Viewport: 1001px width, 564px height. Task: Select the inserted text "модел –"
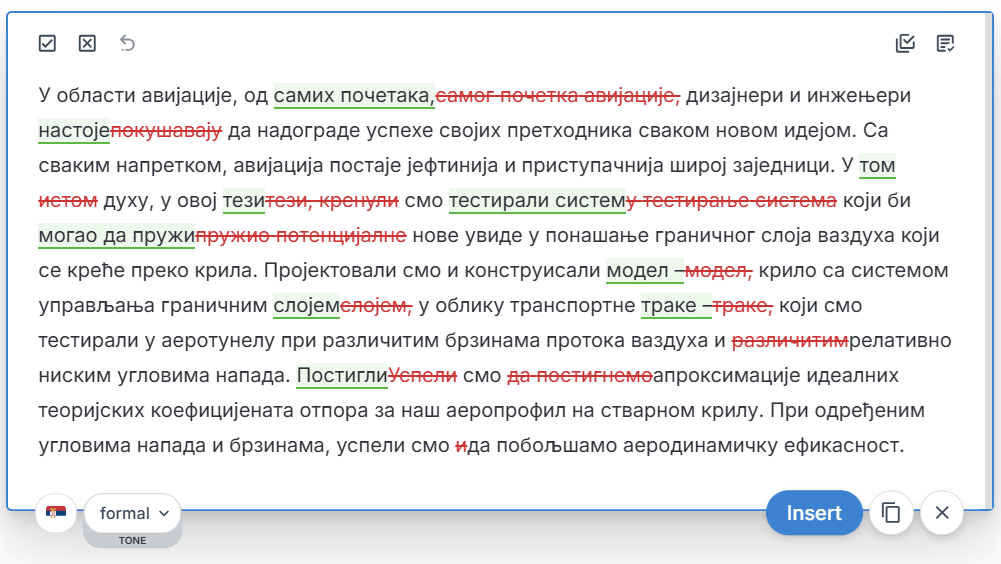click(644, 271)
